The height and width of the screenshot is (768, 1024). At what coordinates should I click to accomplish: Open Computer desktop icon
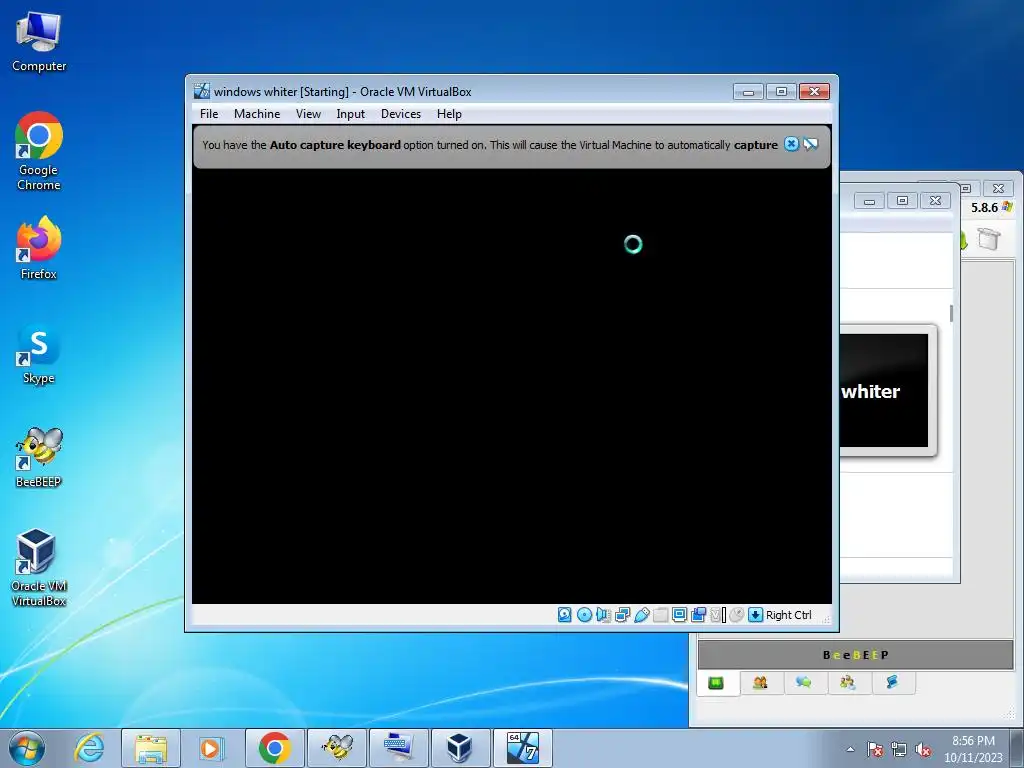[39, 42]
